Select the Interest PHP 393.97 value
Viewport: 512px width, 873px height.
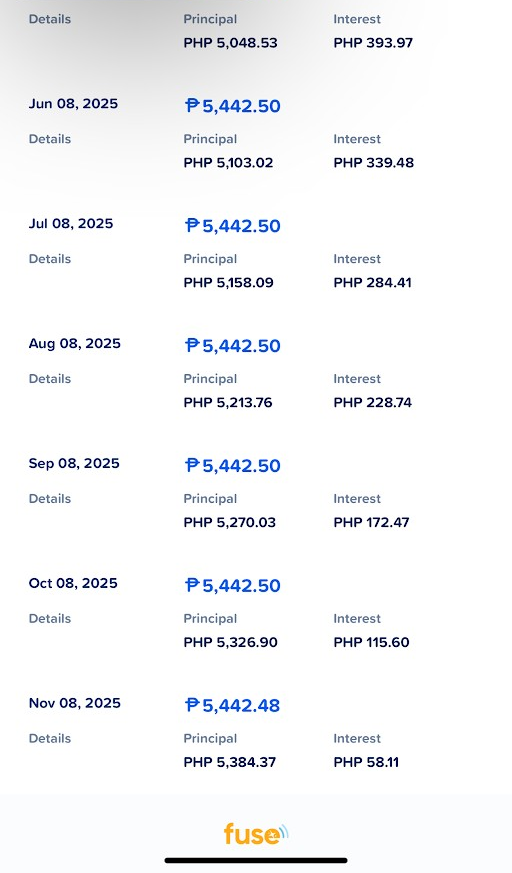pos(373,43)
